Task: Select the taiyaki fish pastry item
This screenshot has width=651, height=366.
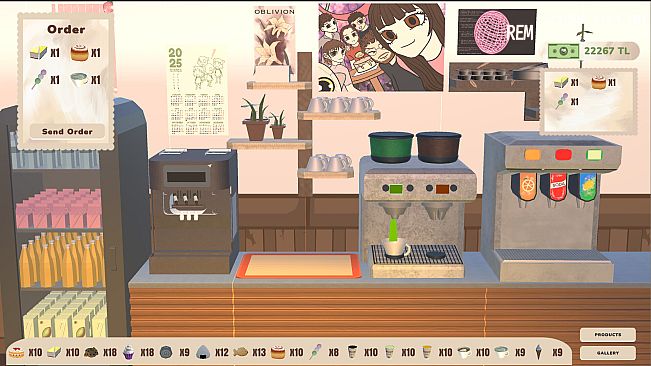Action: coord(240,353)
